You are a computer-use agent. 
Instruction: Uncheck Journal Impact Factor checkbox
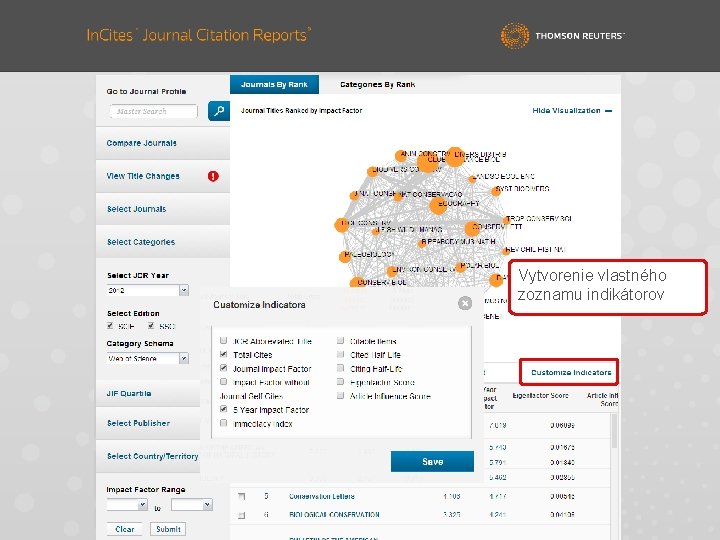pyautogui.click(x=224, y=368)
